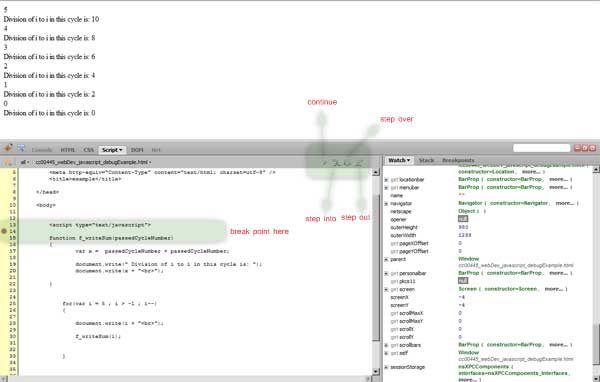Open the Watch side panel tab

399,160
